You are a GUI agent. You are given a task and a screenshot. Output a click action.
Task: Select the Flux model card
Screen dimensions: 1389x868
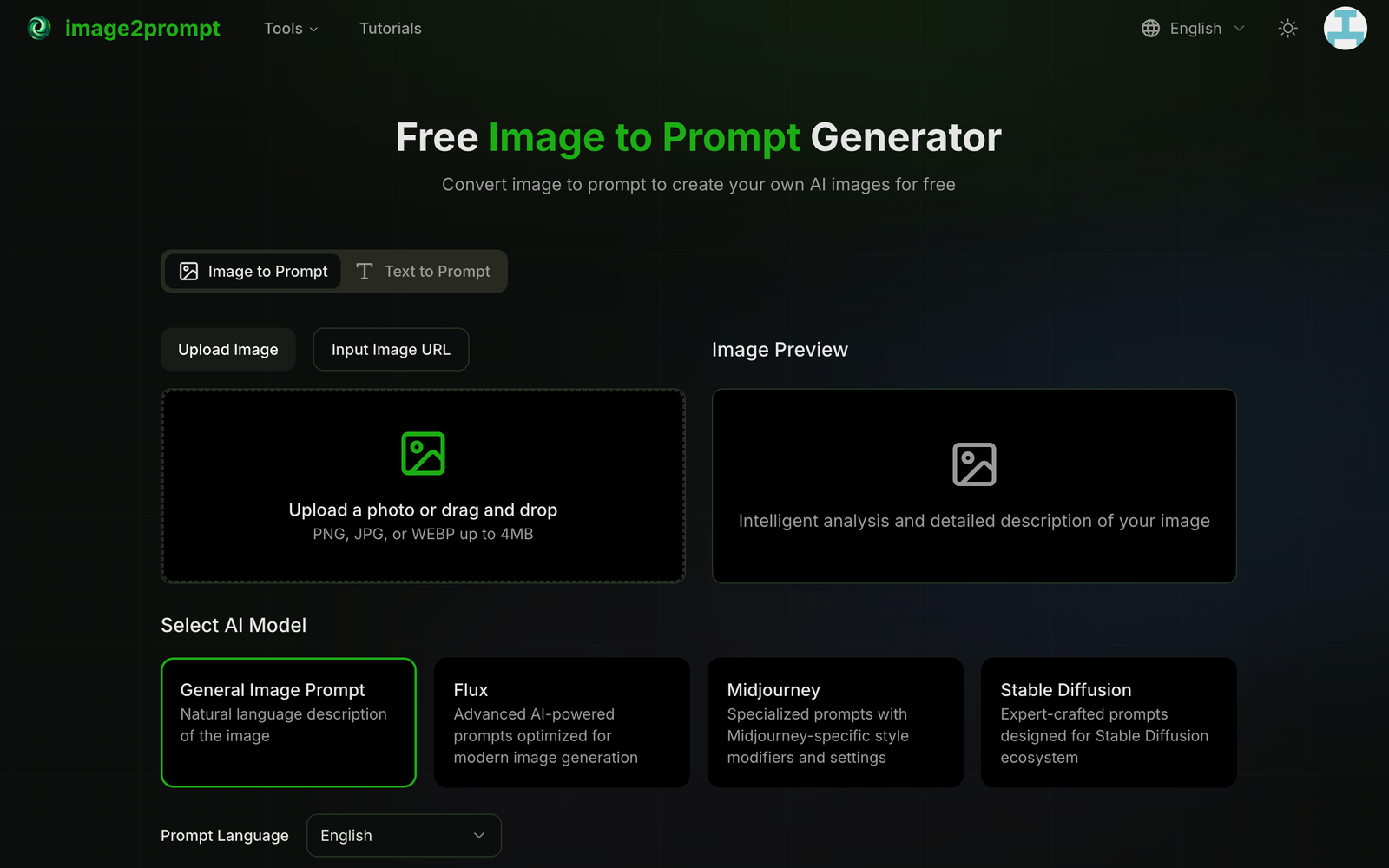[562, 722]
